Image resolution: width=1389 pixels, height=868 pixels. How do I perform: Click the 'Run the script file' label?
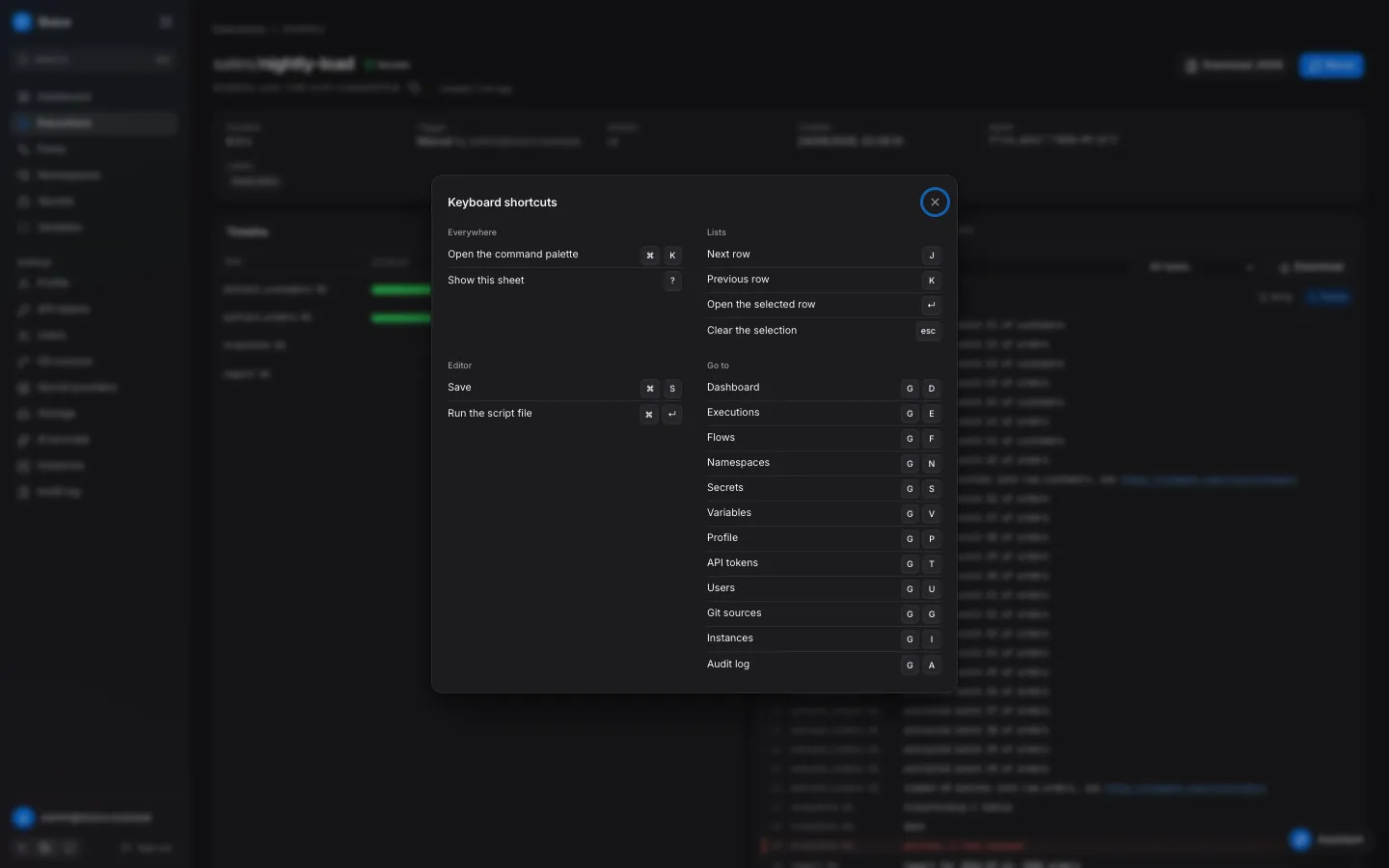tap(490, 414)
